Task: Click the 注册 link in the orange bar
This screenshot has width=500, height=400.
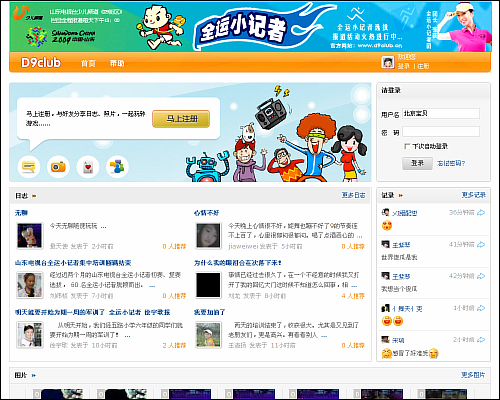Action: pyautogui.click(x=423, y=66)
